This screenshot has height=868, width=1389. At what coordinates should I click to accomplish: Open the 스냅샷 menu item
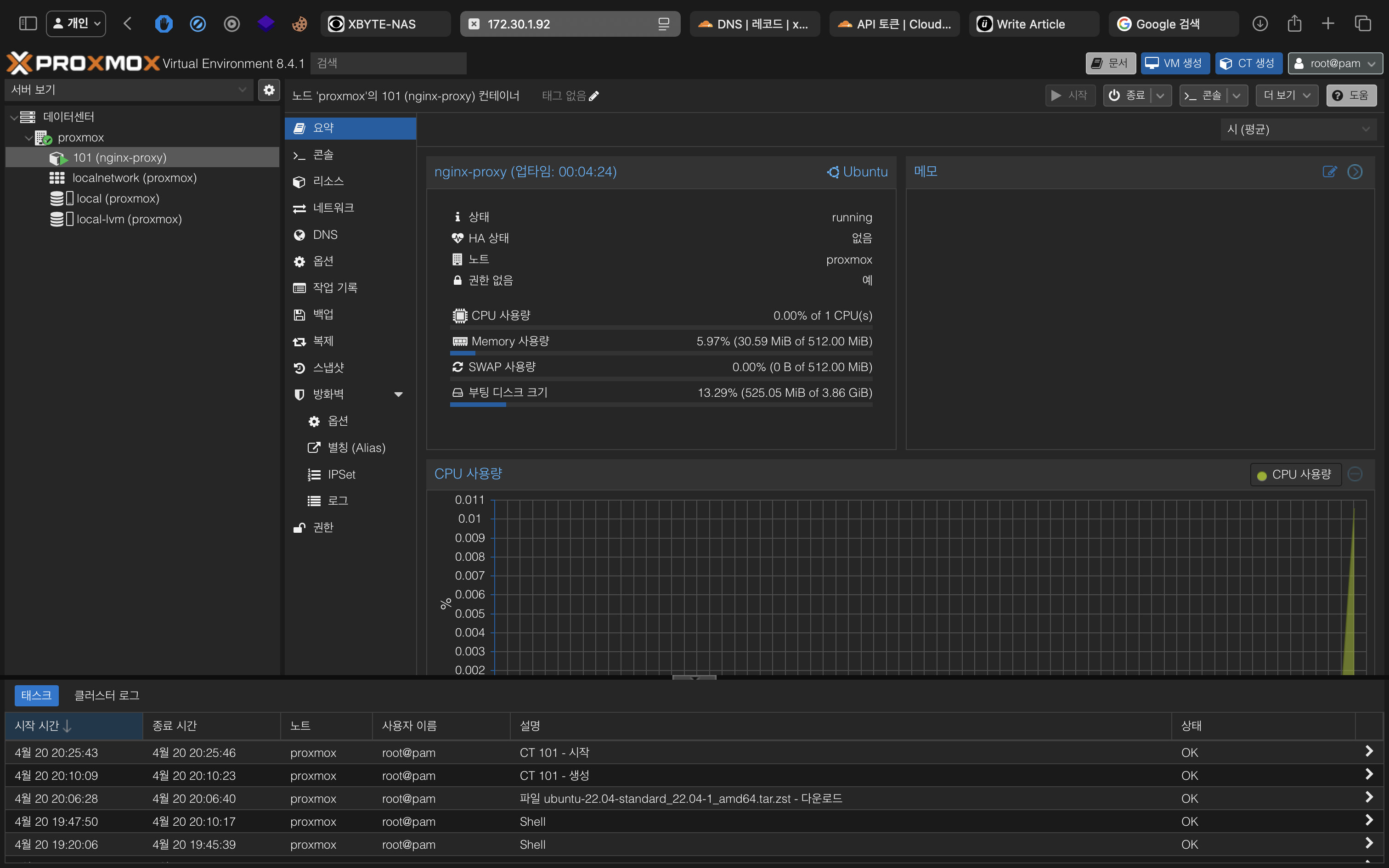pyautogui.click(x=350, y=367)
